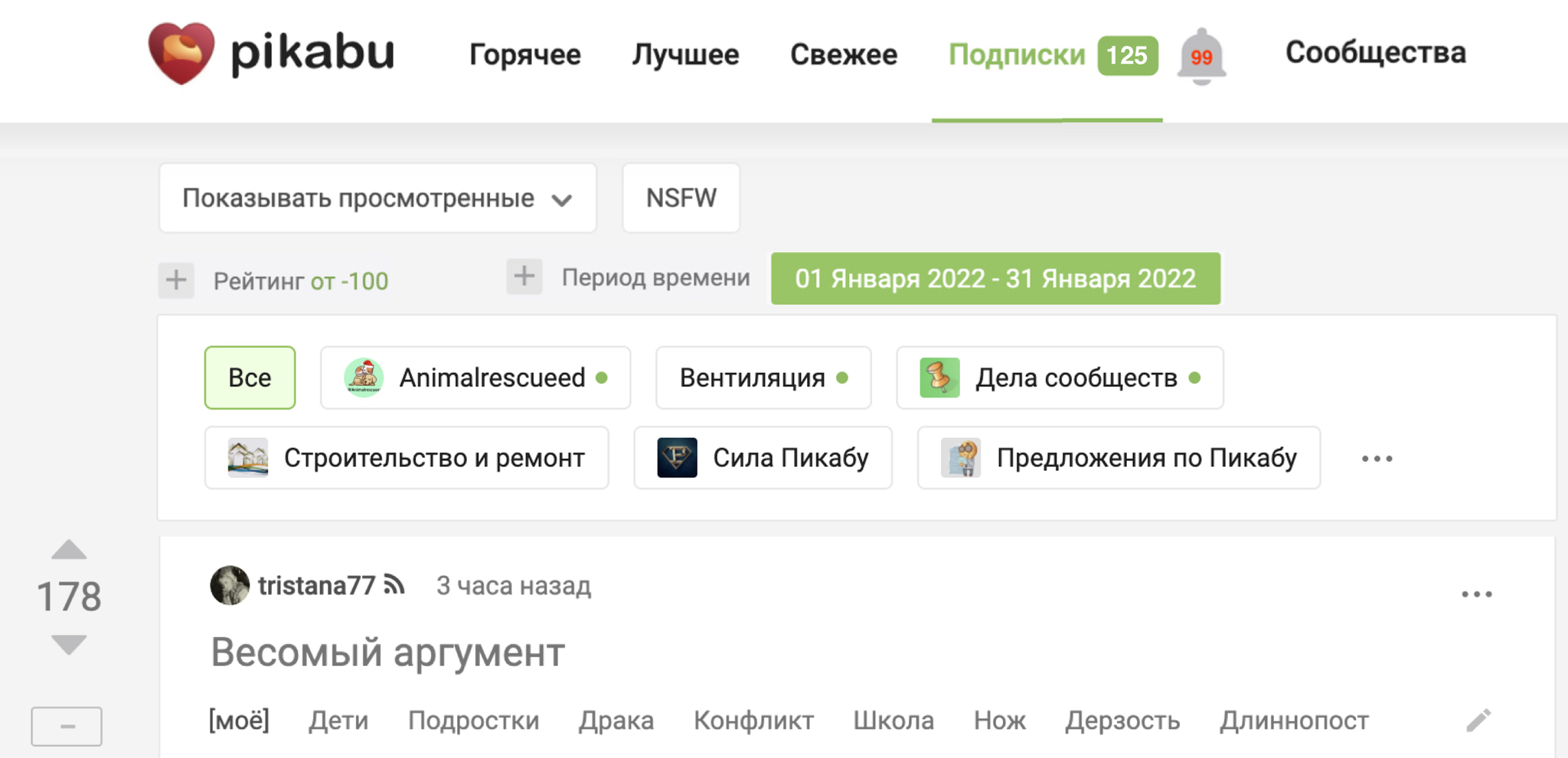Click the pencil edit-tags icon

point(1478,720)
